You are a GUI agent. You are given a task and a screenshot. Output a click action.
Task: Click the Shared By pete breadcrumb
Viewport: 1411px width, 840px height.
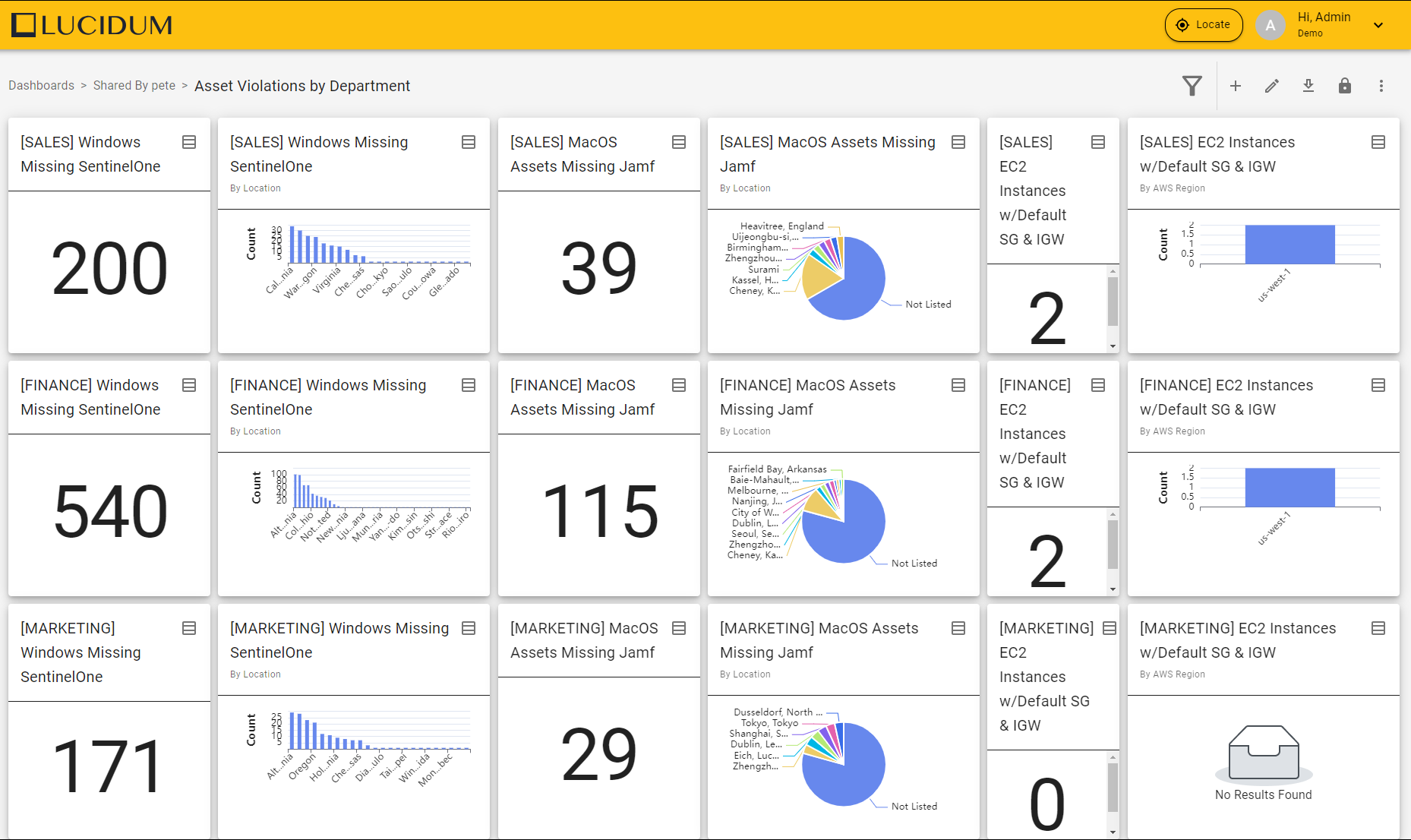tap(134, 85)
